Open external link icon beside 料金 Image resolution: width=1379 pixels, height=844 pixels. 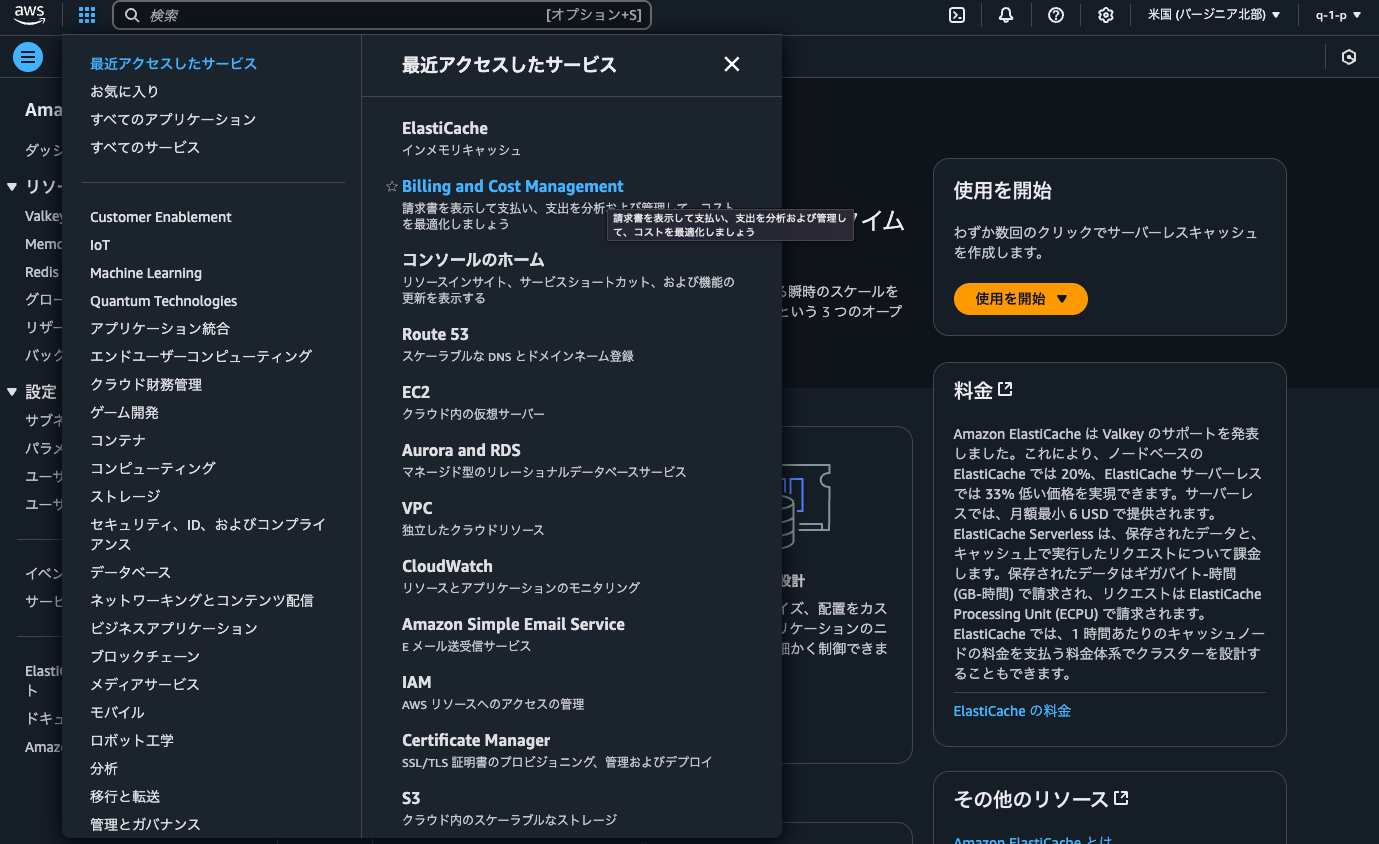coord(1005,389)
